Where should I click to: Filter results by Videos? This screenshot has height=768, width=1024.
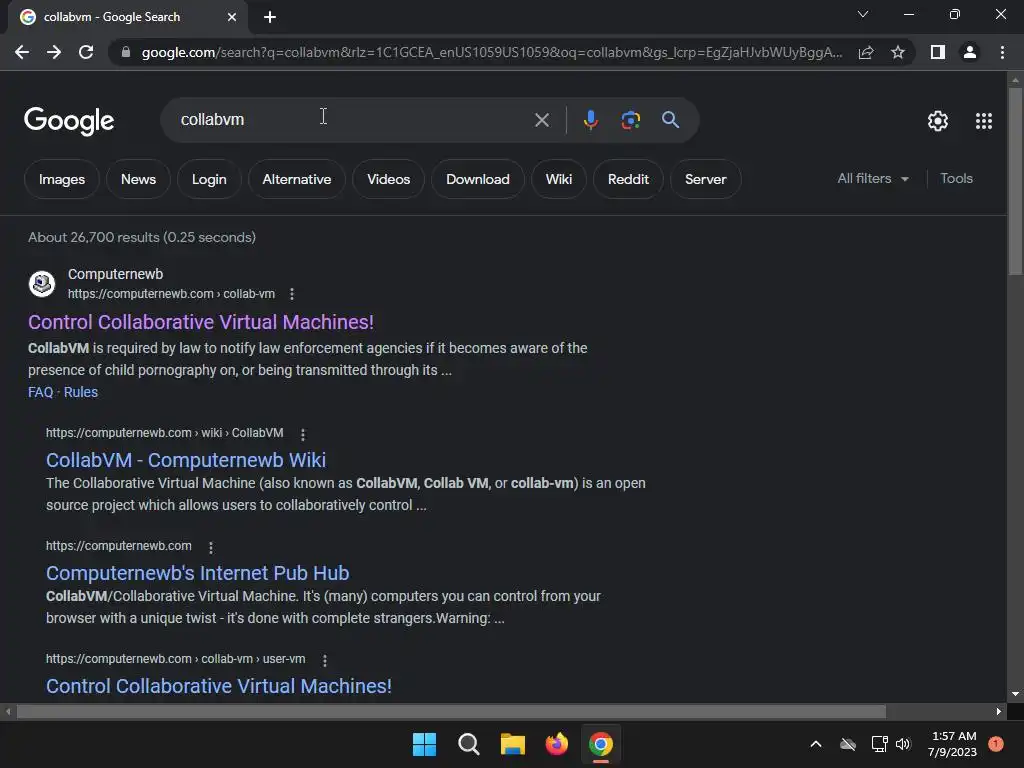click(389, 180)
